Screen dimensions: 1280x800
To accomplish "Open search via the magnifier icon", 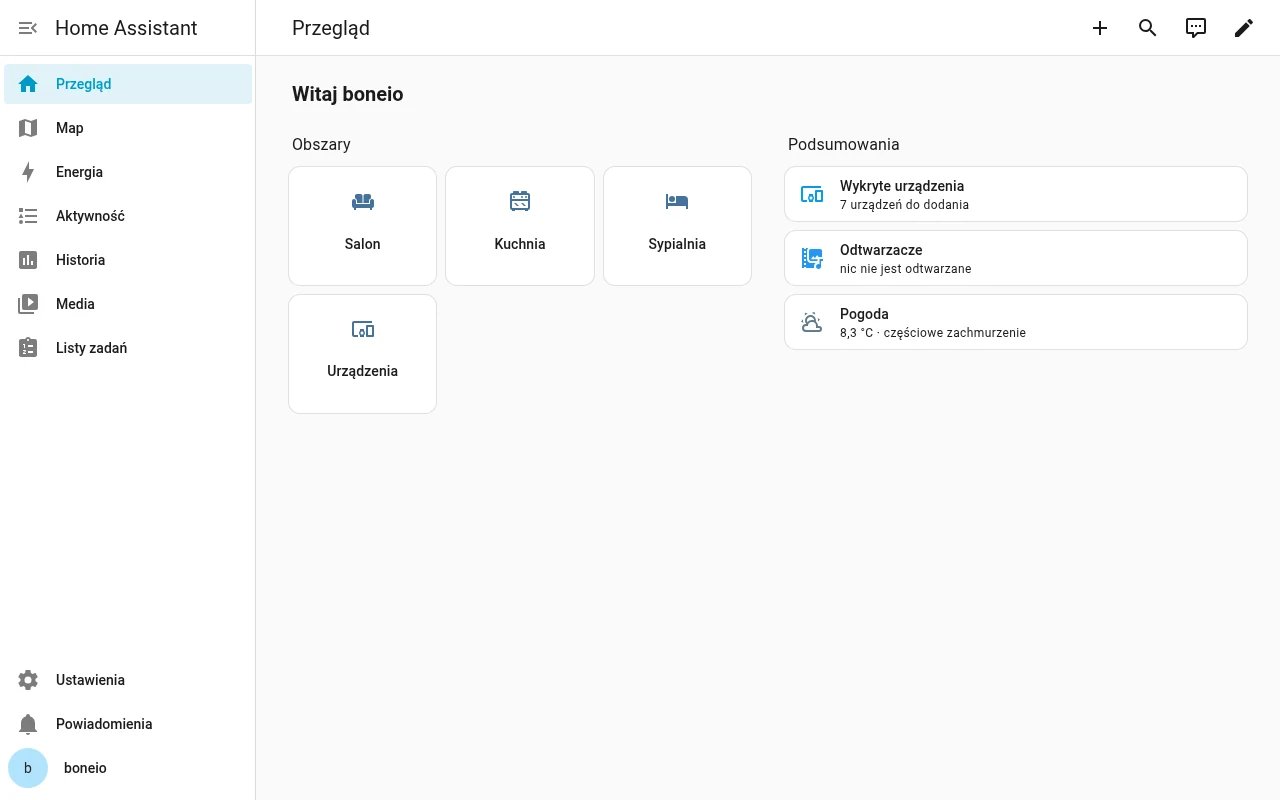I will coord(1148,28).
